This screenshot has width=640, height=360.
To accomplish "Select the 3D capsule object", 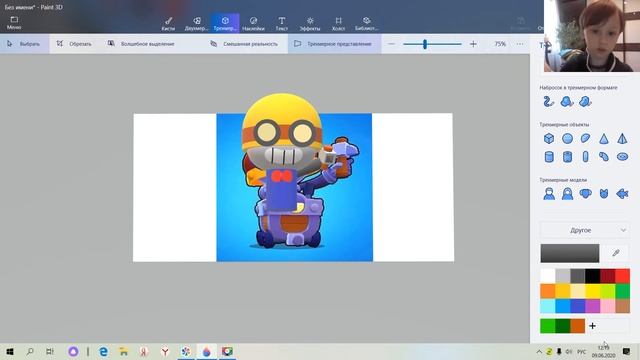I will point(585,157).
